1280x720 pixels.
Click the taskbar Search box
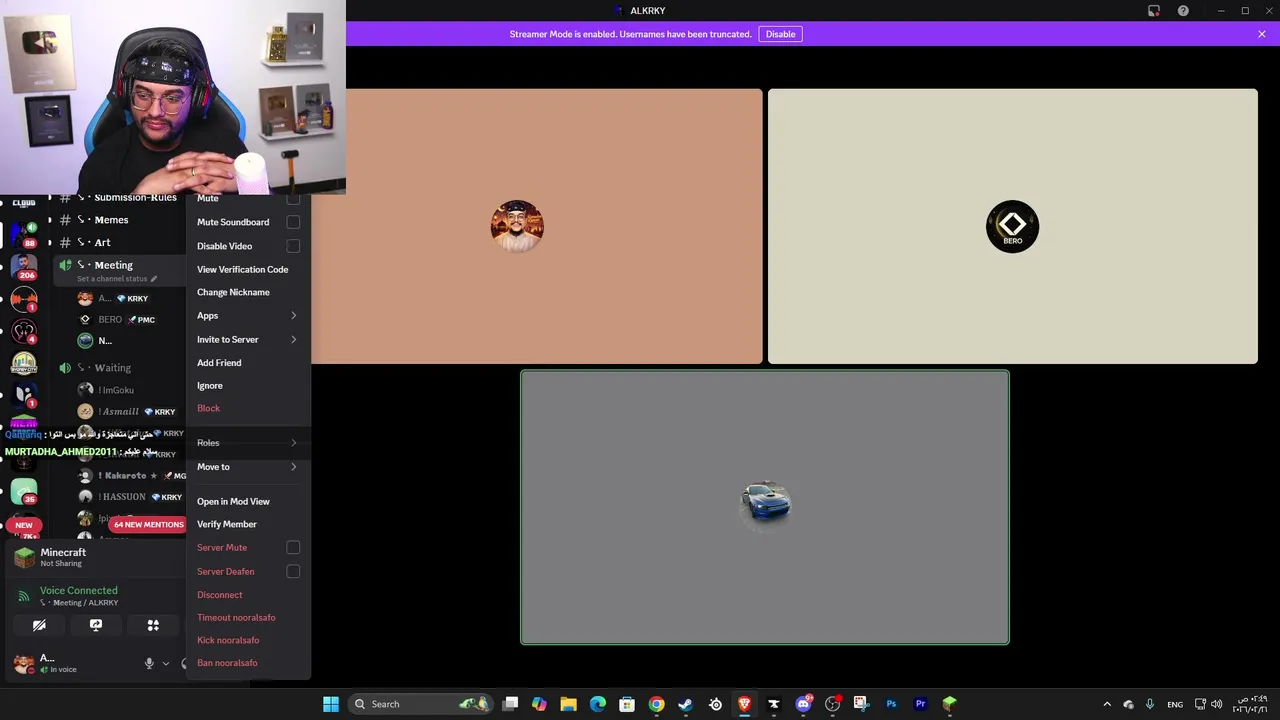click(x=421, y=704)
